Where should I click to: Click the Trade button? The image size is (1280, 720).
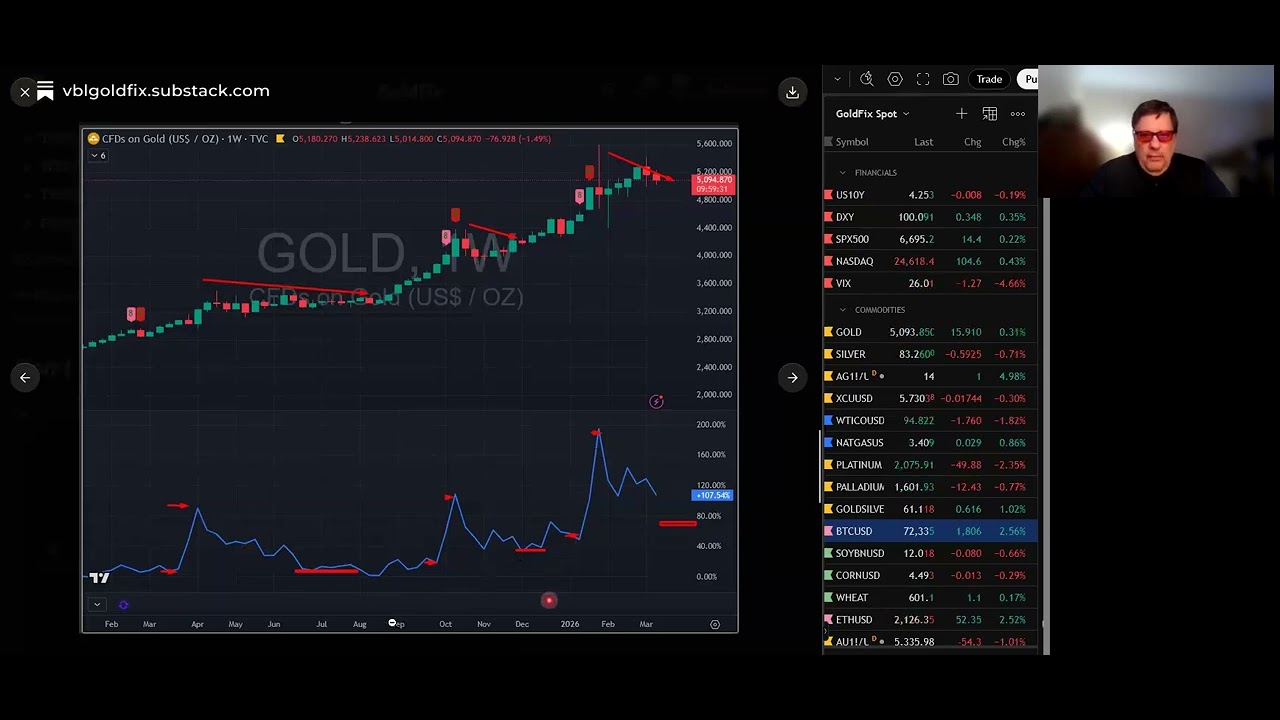pos(989,79)
